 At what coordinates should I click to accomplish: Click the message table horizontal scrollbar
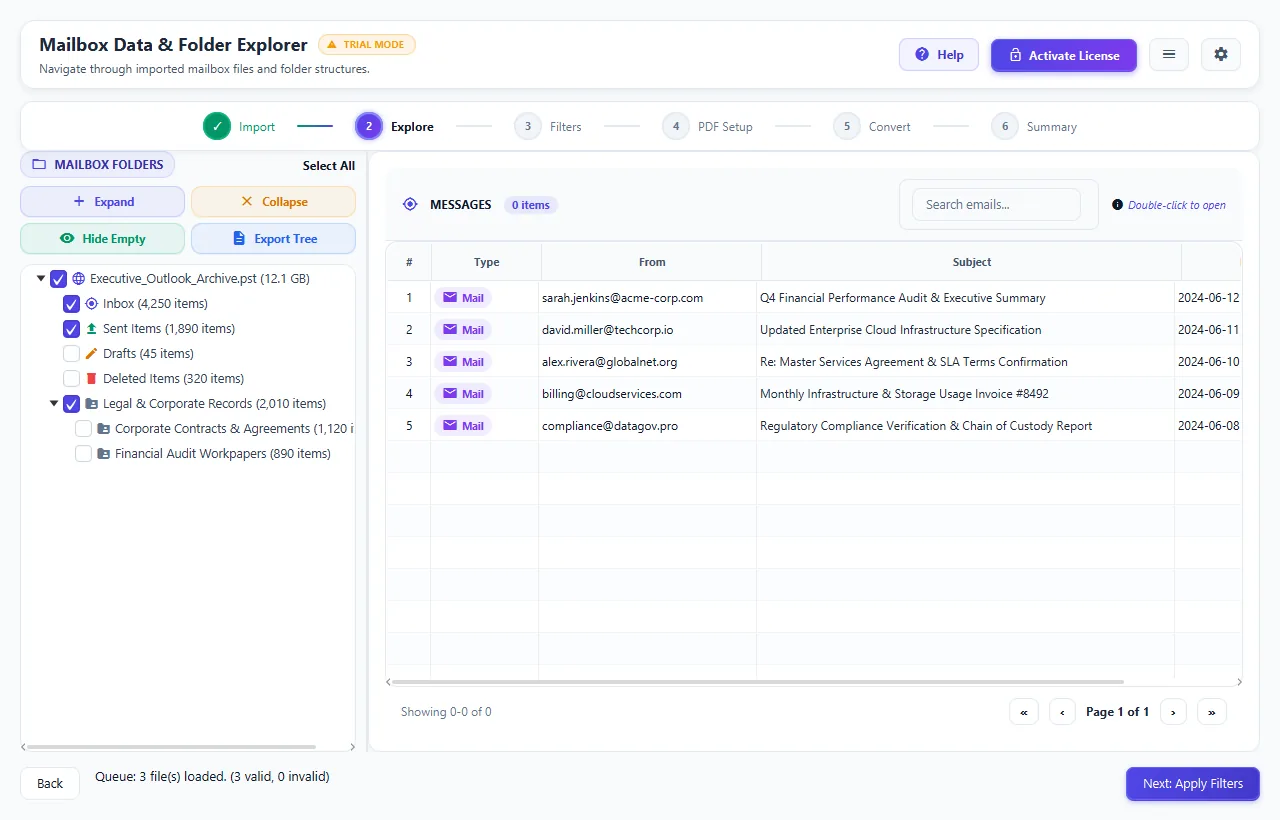(758, 682)
